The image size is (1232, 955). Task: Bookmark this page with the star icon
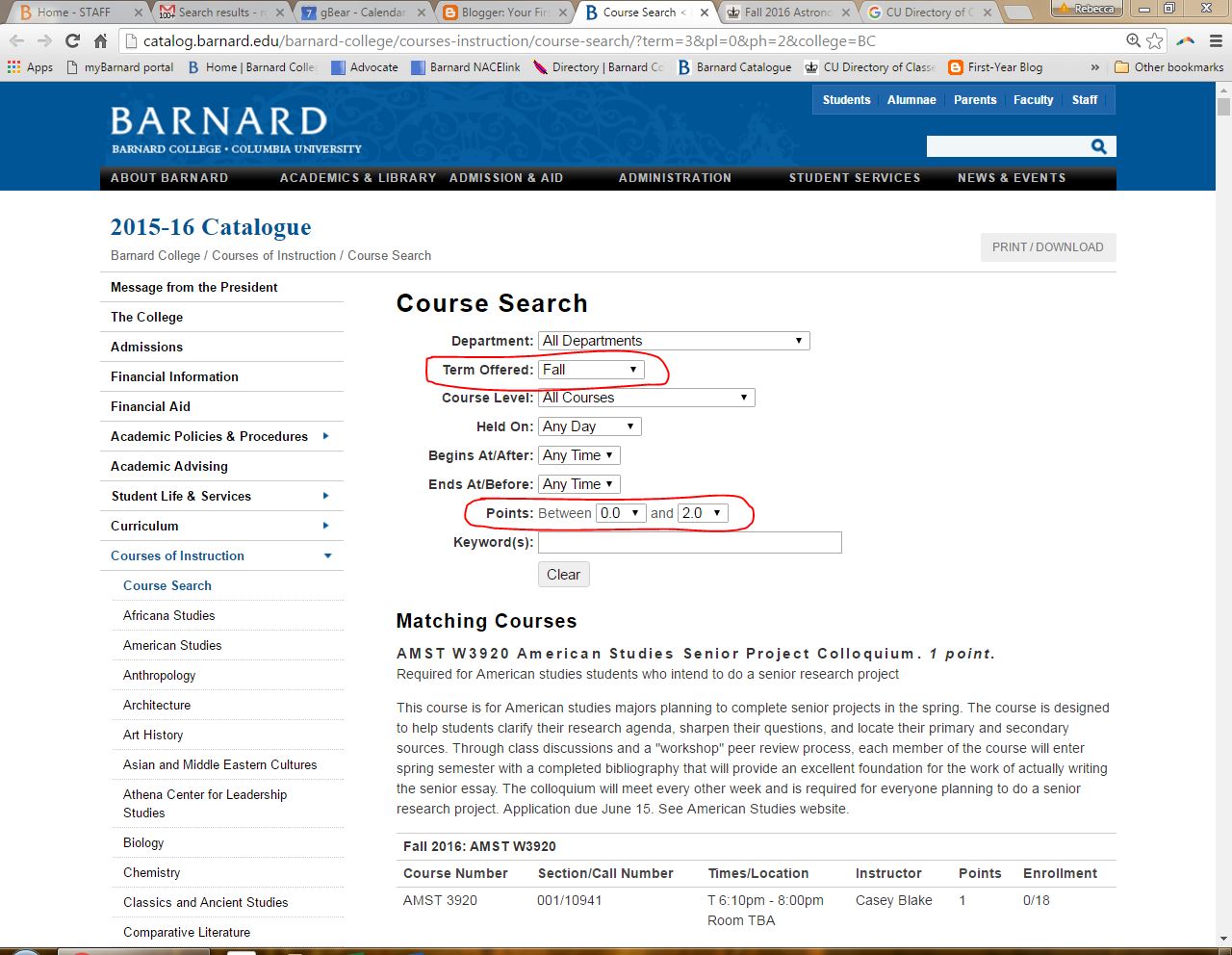point(1155,40)
